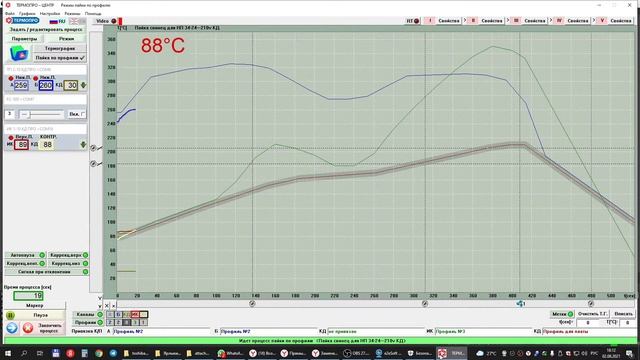Click the ИК temperature field 89
Image resolution: width=640 pixels, height=360 pixels.
pyautogui.click(x=22, y=144)
